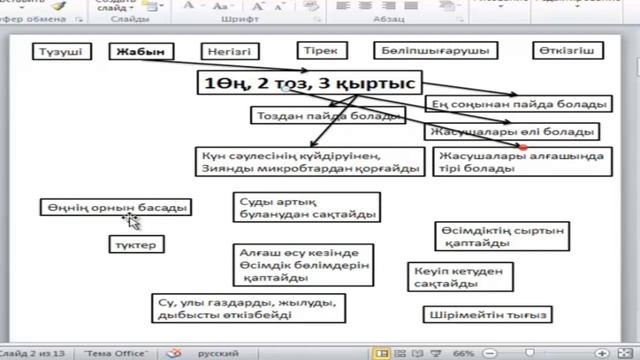The height and width of the screenshot is (360, 640).
Task: Click the 'Тема Office' status entry
Action: [x=116, y=353]
